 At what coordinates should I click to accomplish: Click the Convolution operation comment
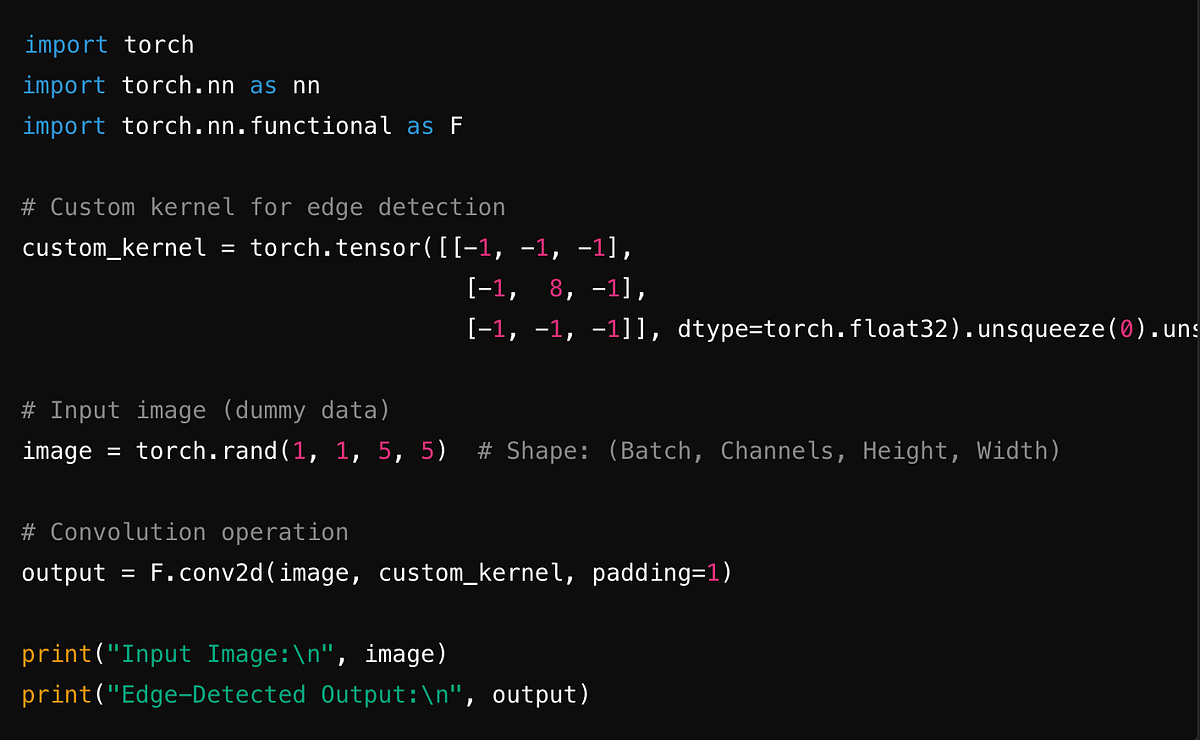click(184, 532)
